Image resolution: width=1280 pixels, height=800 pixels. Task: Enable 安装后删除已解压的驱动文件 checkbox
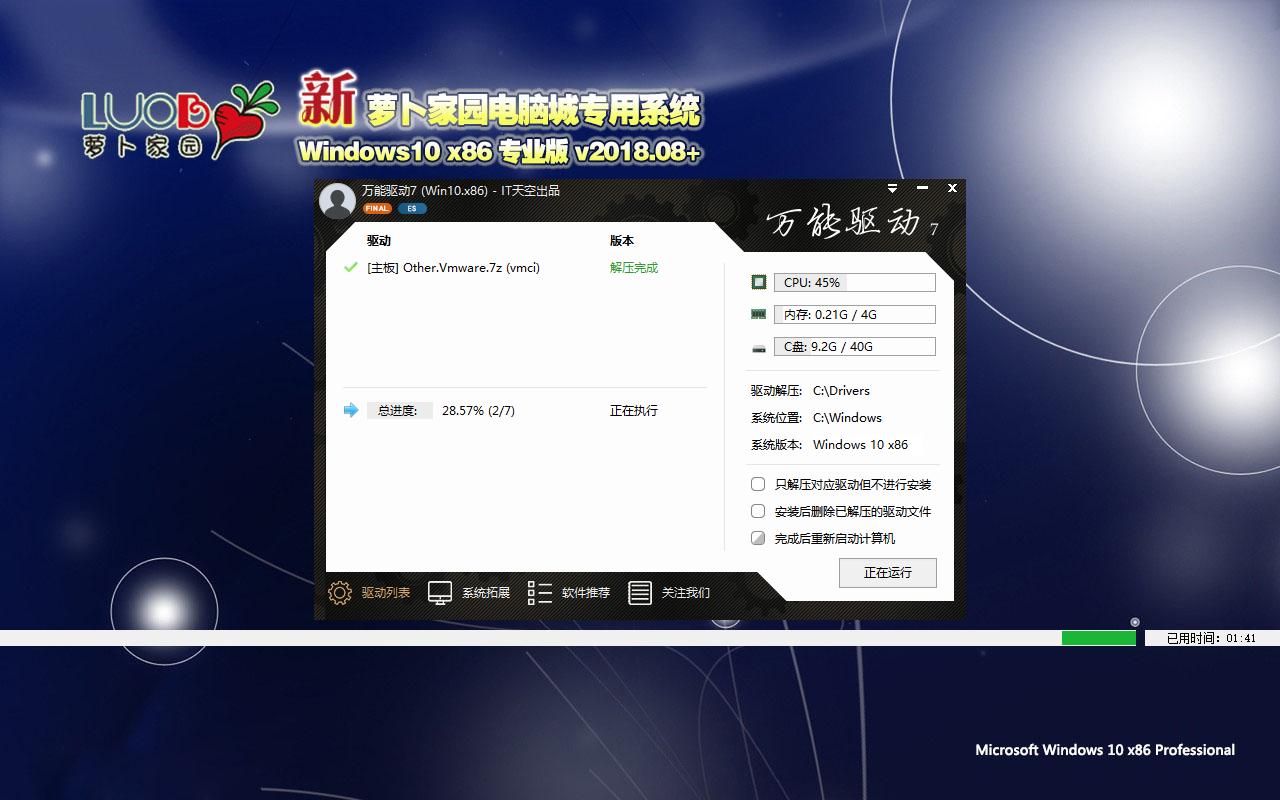[x=758, y=512]
